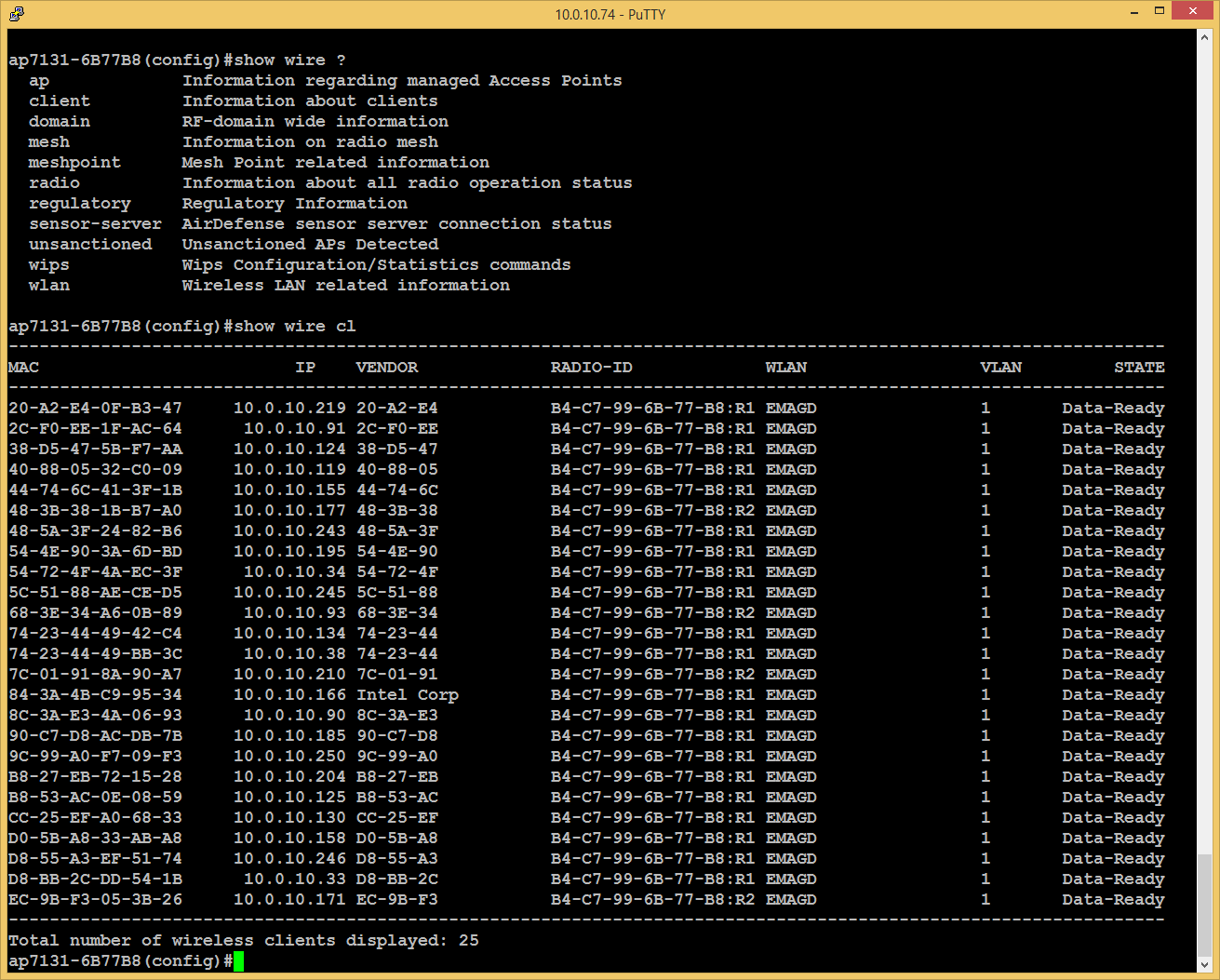Open the PuTTY system menu icon

coord(16,13)
